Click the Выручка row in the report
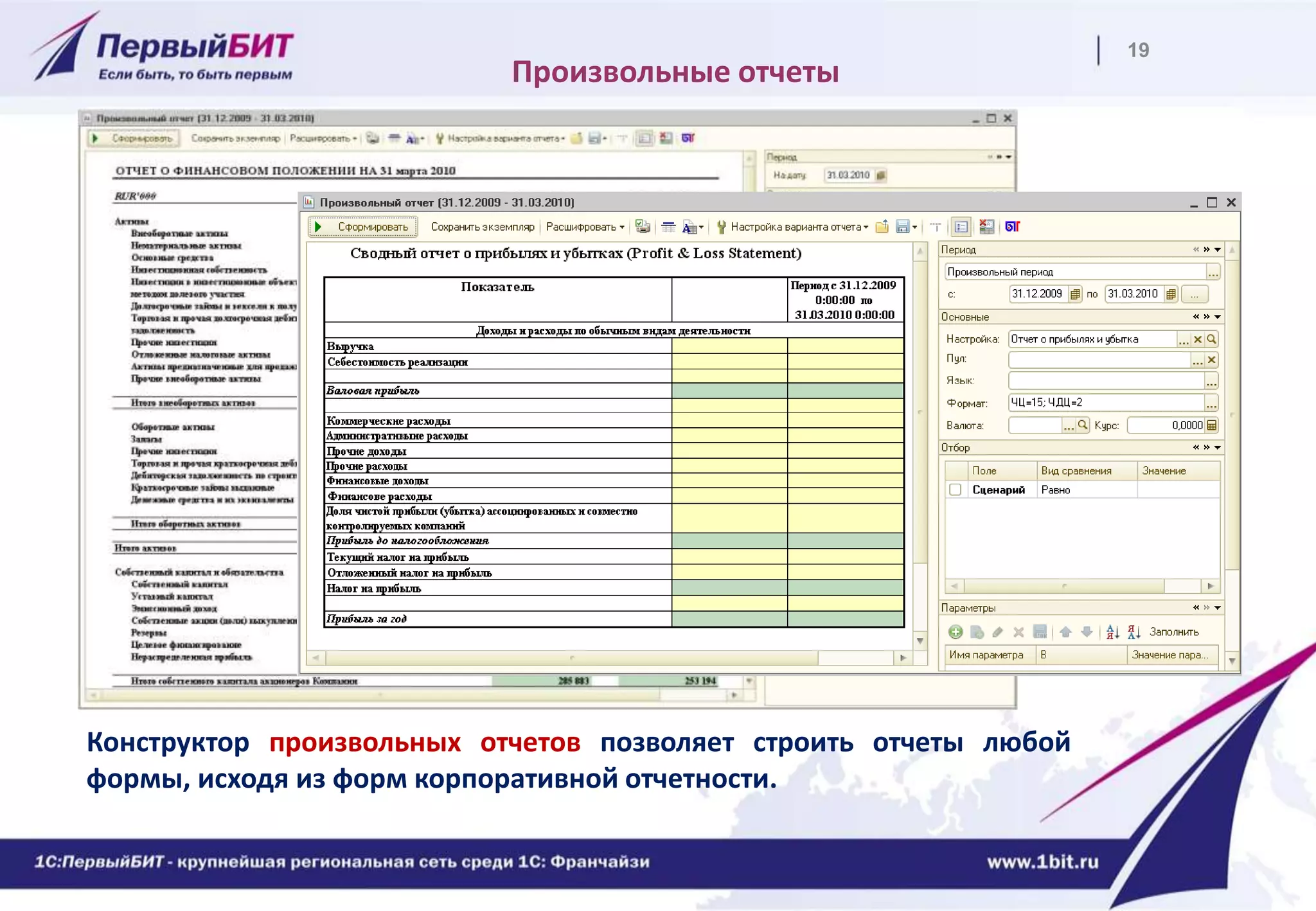This screenshot has height=911, width=1316. click(x=614, y=346)
